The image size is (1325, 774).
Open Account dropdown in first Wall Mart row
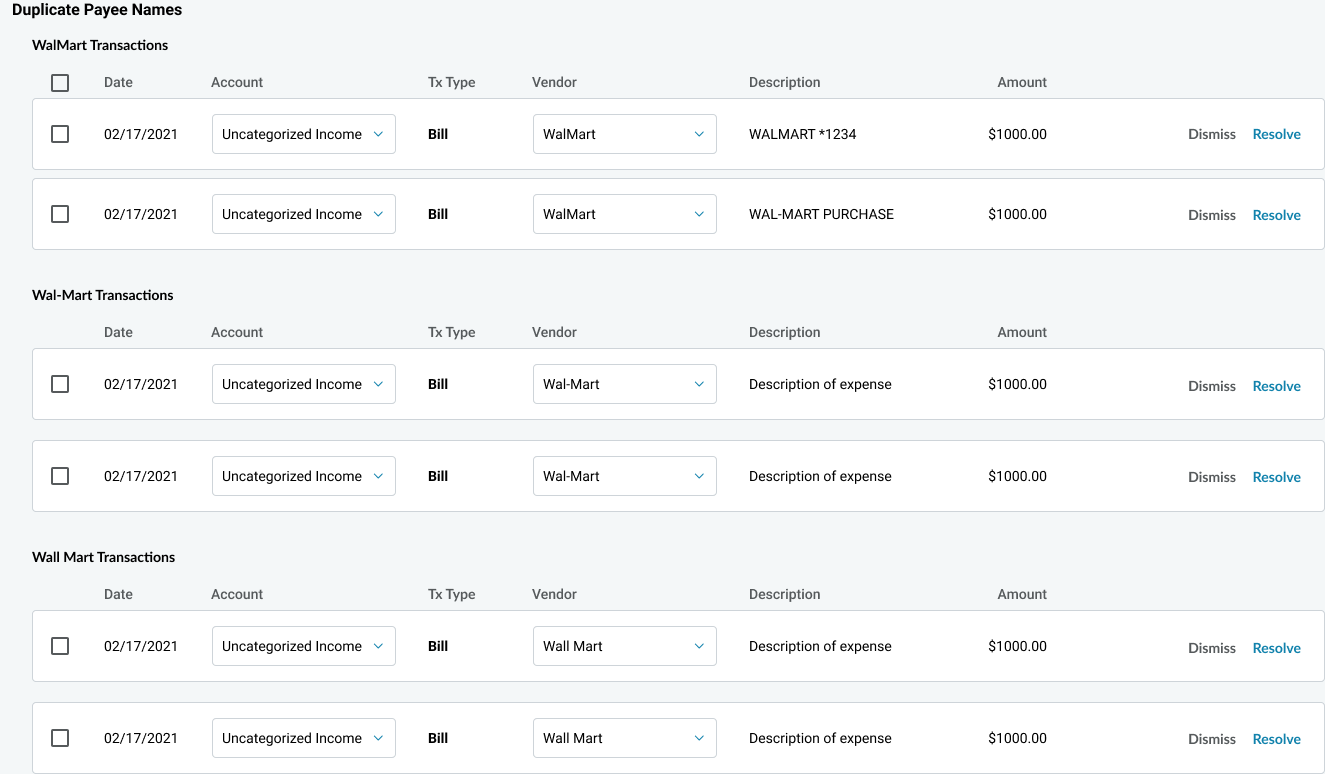coord(304,646)
